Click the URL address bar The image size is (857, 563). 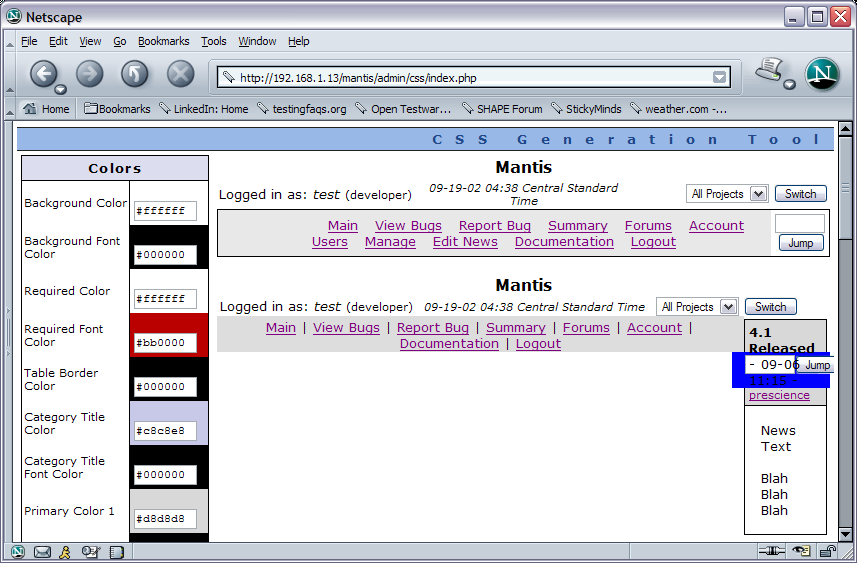473,78
